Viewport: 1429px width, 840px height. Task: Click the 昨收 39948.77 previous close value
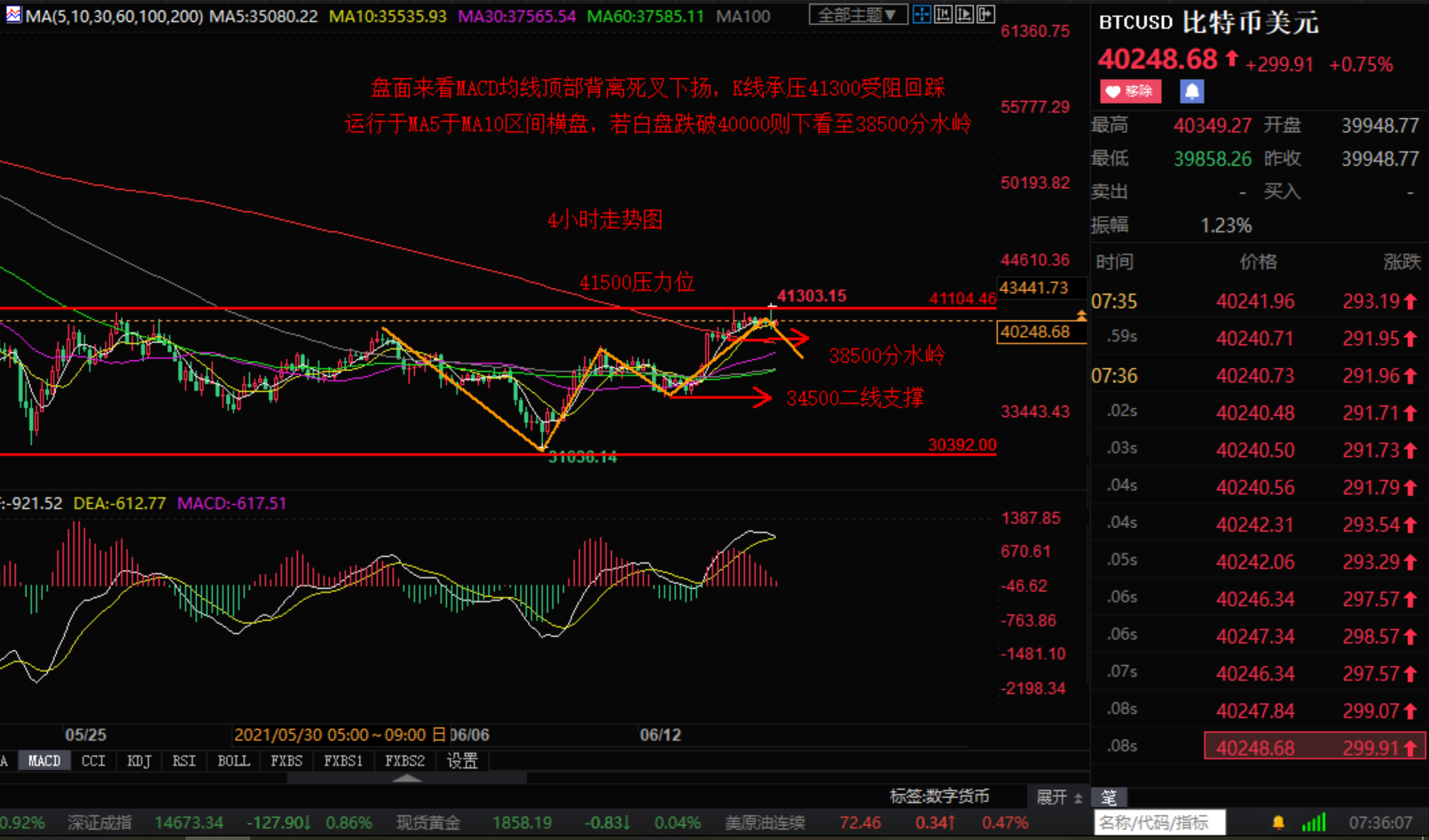[1380, 159]
